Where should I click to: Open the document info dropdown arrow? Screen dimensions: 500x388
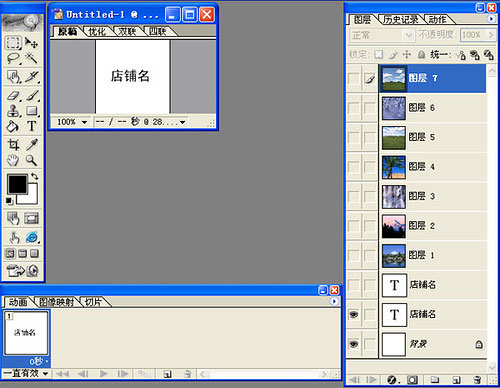point(182,122)
